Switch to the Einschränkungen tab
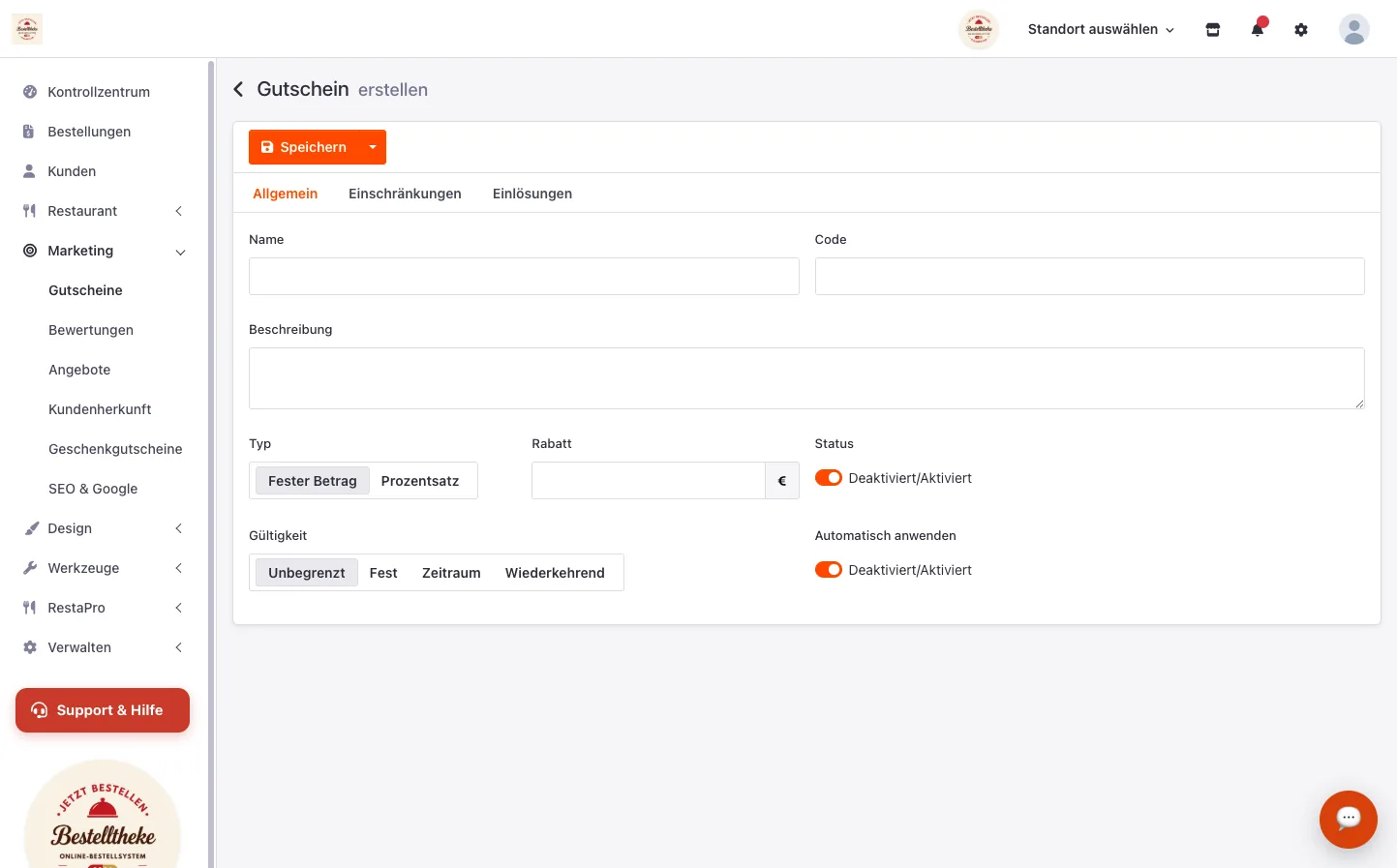 coord(405,194)
